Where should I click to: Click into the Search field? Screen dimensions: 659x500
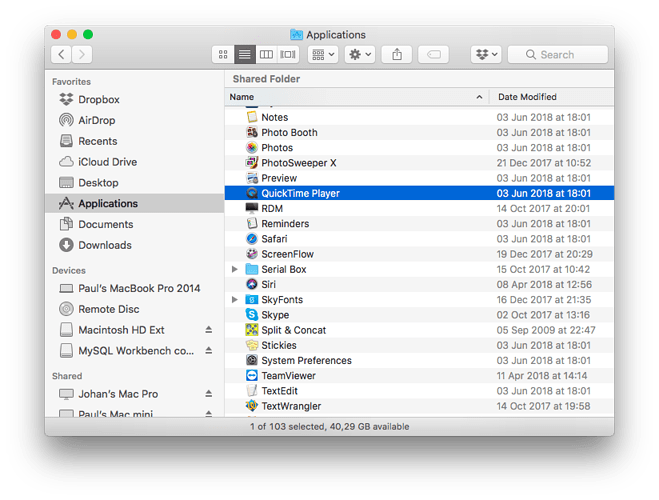[558, 55]
